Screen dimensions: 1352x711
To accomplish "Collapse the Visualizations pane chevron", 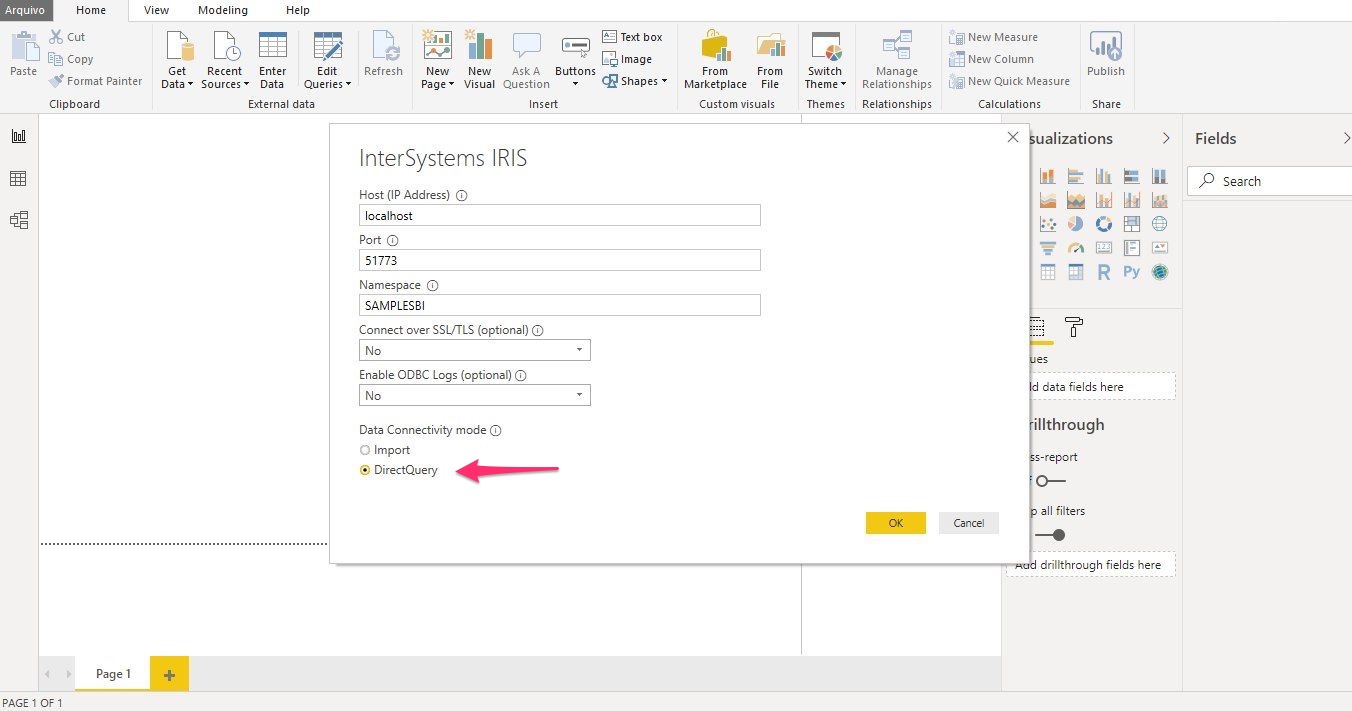I will (1165, 138).
